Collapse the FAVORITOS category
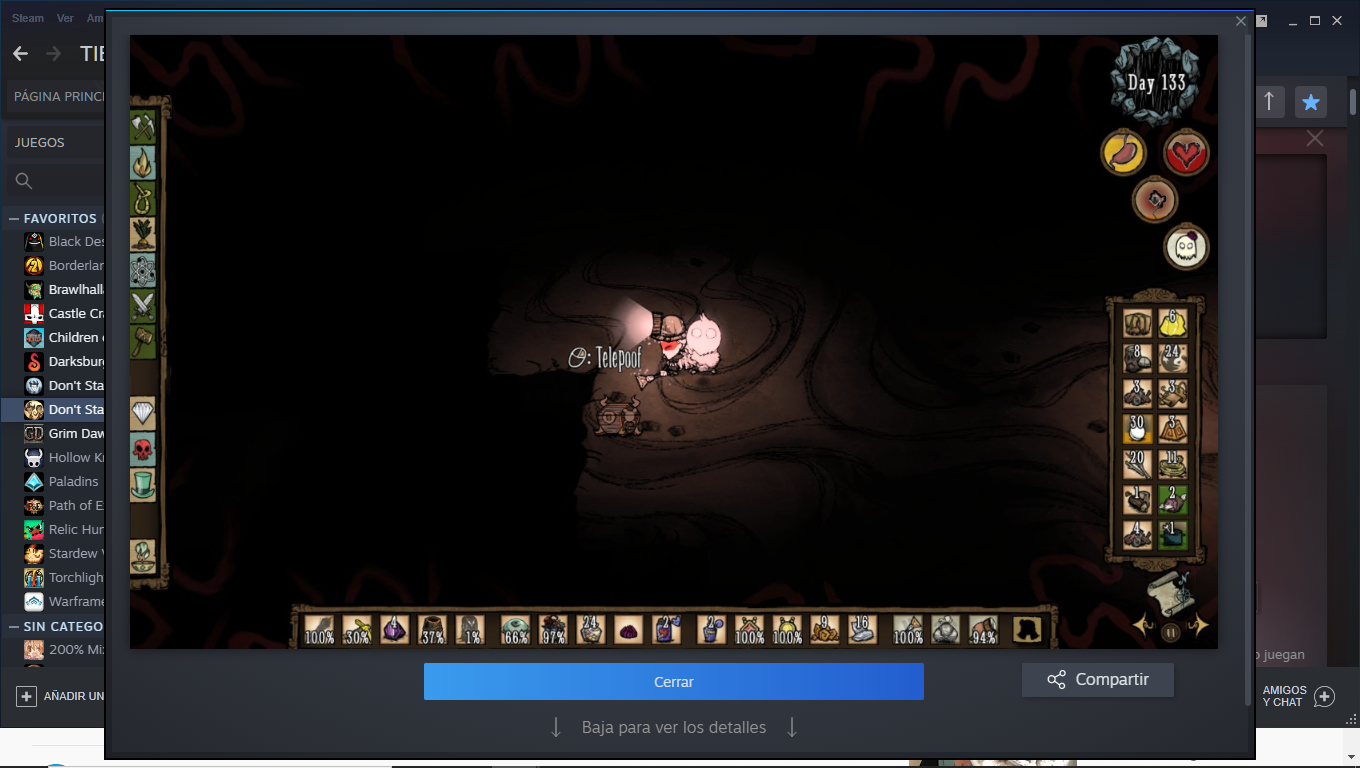The height and width of the screenshot is (768, 1360). tap(14, 218)
